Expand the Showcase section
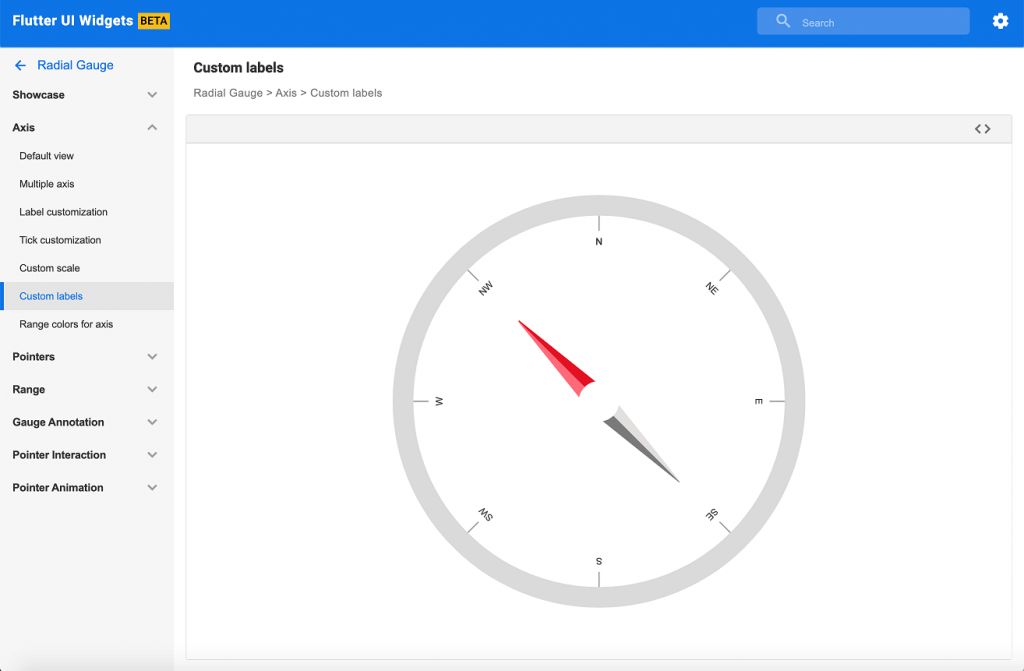 (87, 95)
